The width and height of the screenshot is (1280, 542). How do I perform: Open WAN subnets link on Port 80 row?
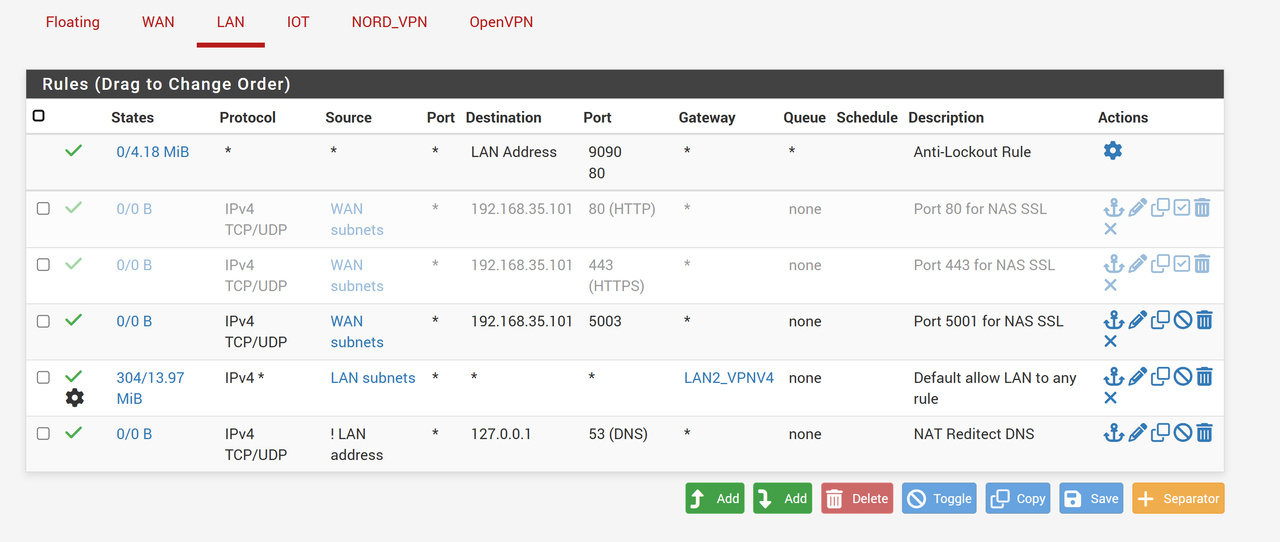click(357, 219)
